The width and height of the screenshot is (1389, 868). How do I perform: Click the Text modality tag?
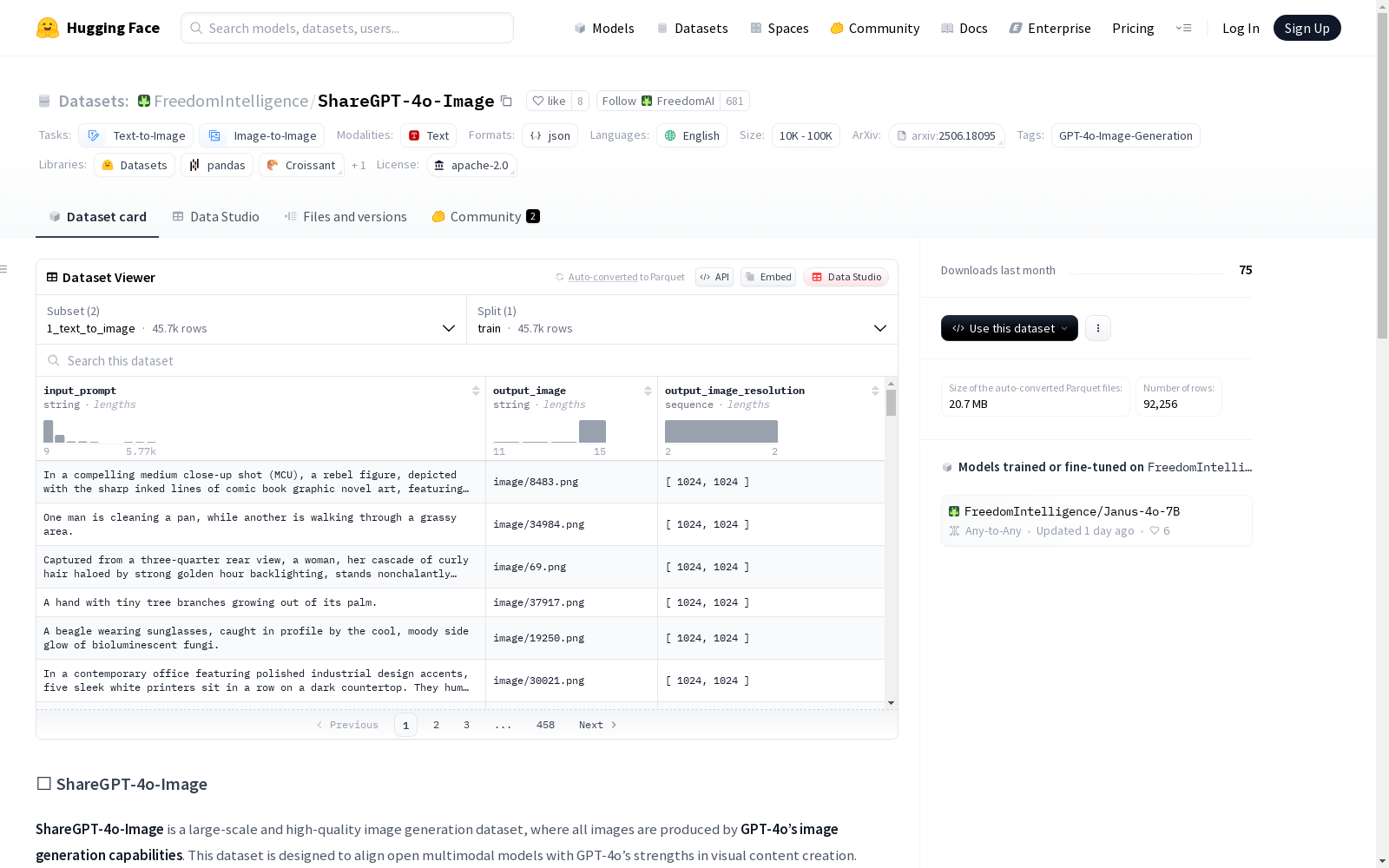click(428, 135)
